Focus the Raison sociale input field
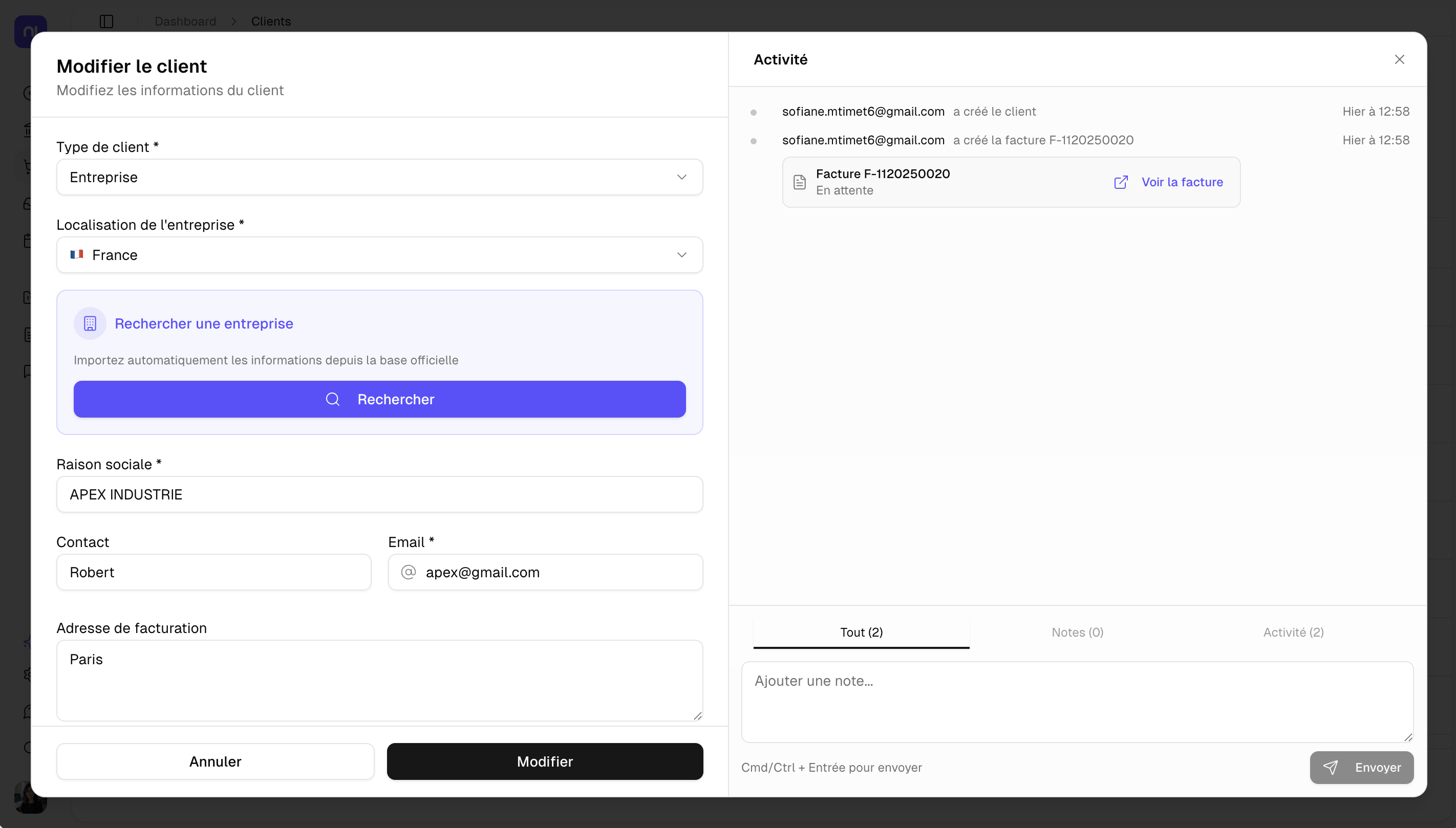Viewport: 1456px width, 828px height. (x=379, y=495)
